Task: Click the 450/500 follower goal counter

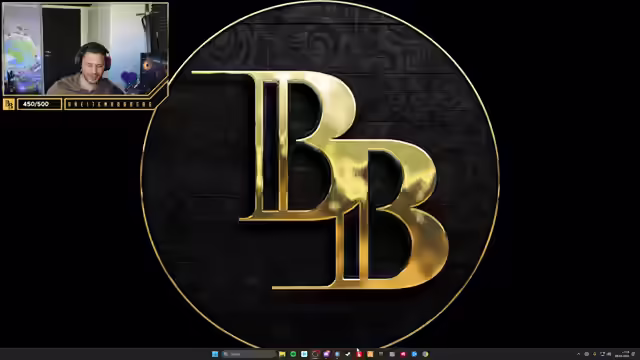Action: tap(39, 104)
